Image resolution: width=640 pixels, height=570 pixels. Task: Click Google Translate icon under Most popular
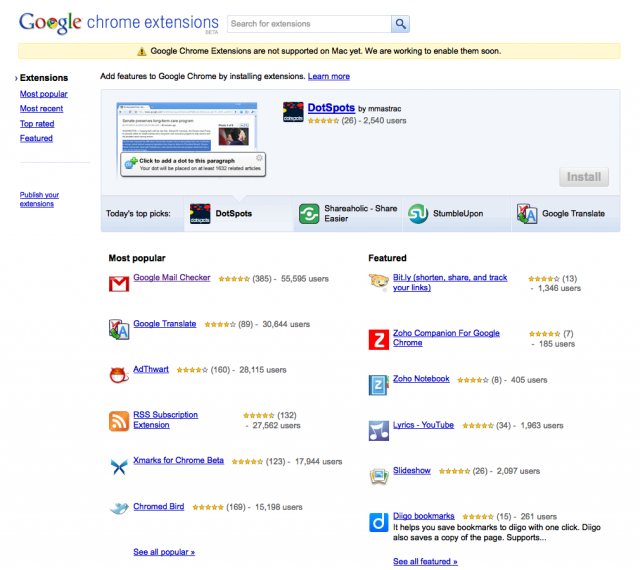[119, 330]
